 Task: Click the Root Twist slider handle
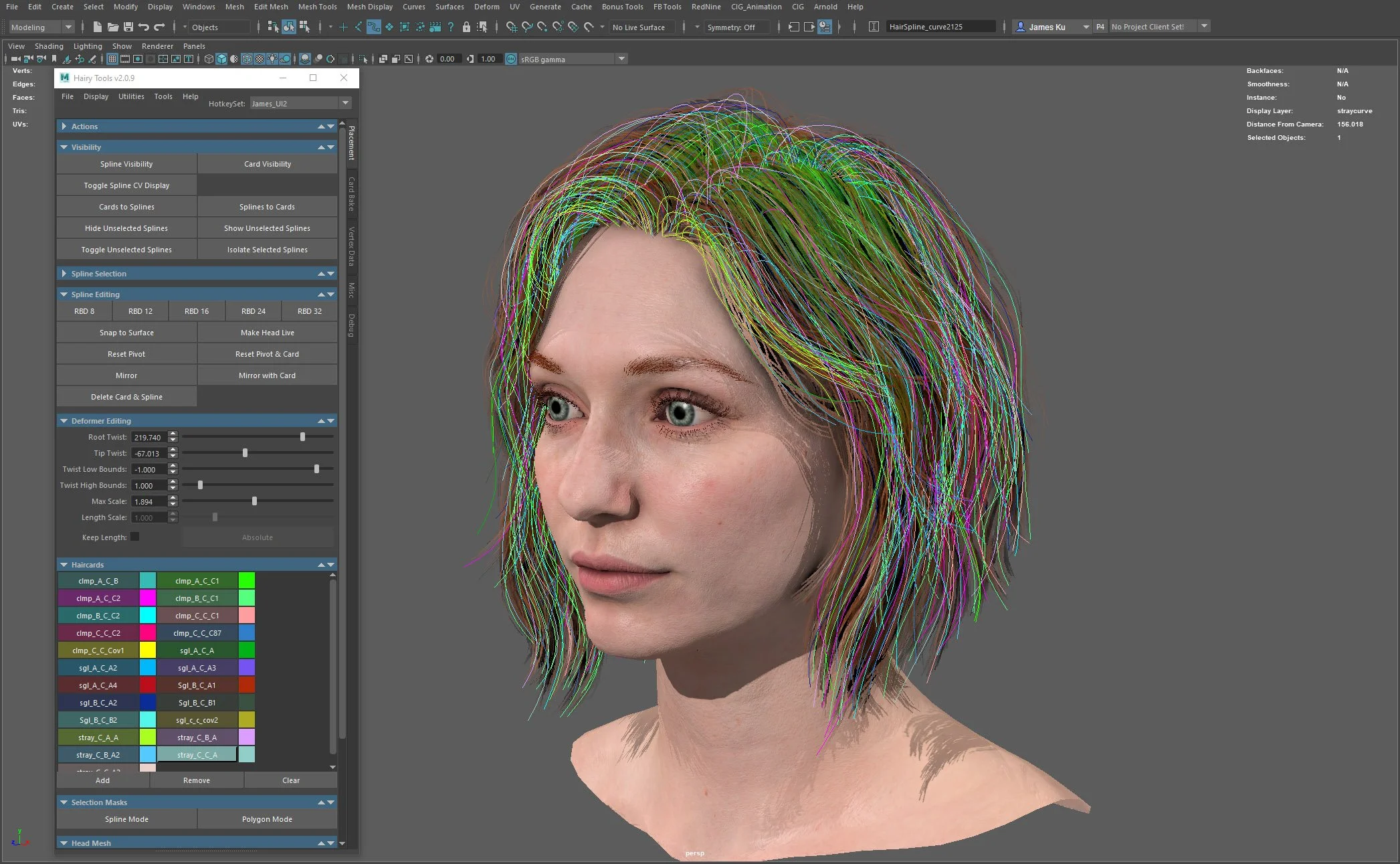pos(302,437)
